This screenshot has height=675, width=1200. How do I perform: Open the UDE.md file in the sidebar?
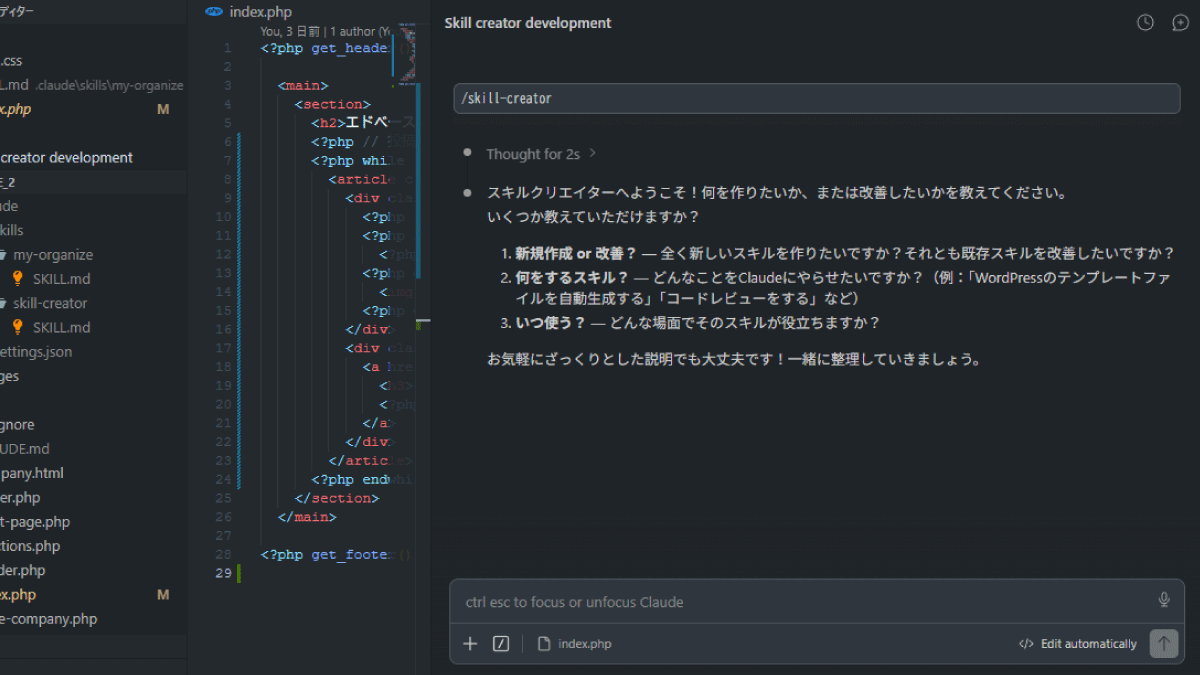(25, 449)
